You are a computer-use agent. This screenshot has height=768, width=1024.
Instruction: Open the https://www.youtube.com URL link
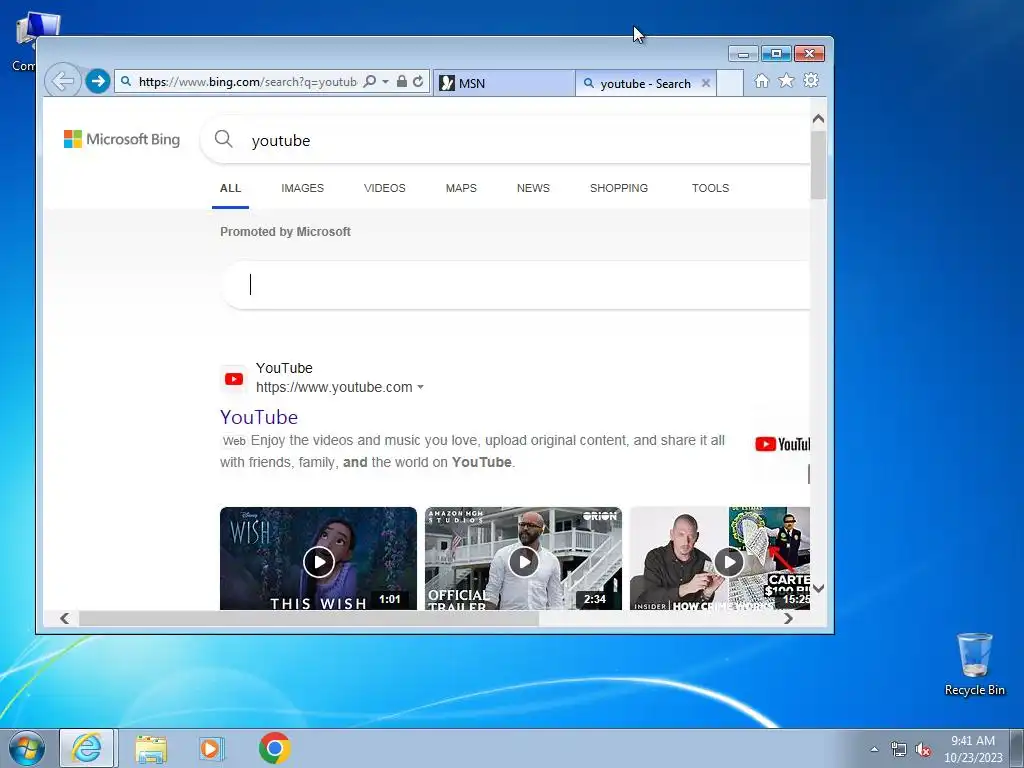[334, 387]
